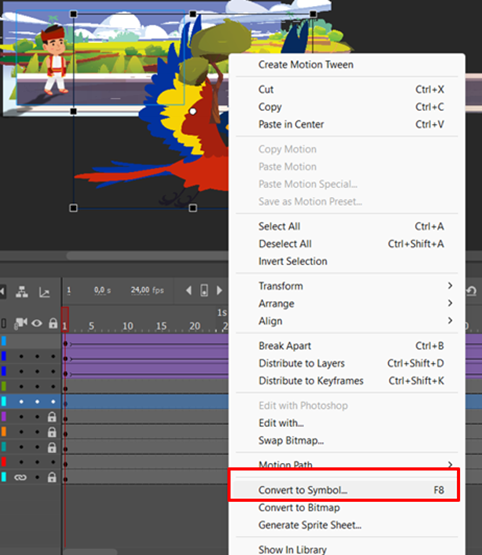Unlock the orange-colored layer
Viewport: 482px width, 555px height.
[x=52, y=432]
